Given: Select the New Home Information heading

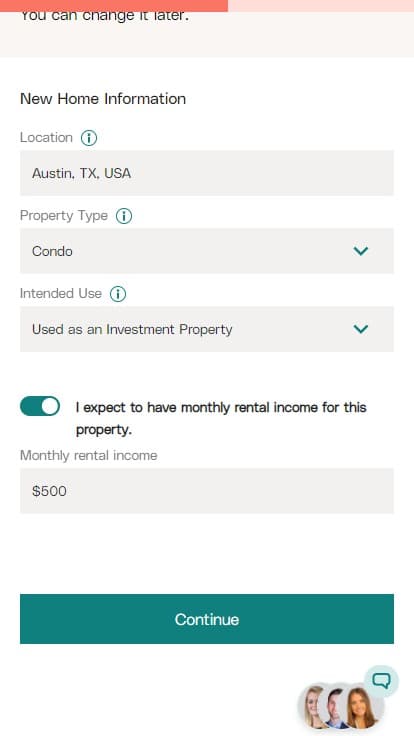Looking at the screenshot, I should (x=103, y=99).
